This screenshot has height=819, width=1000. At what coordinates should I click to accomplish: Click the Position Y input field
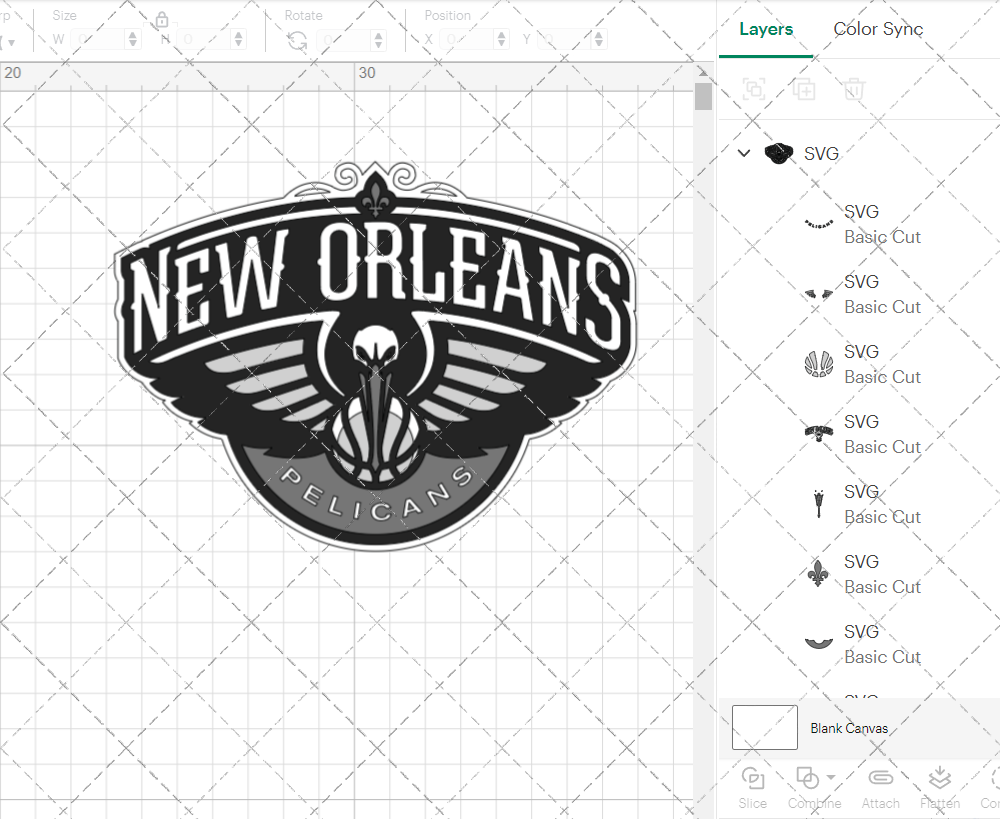(565, 40)
